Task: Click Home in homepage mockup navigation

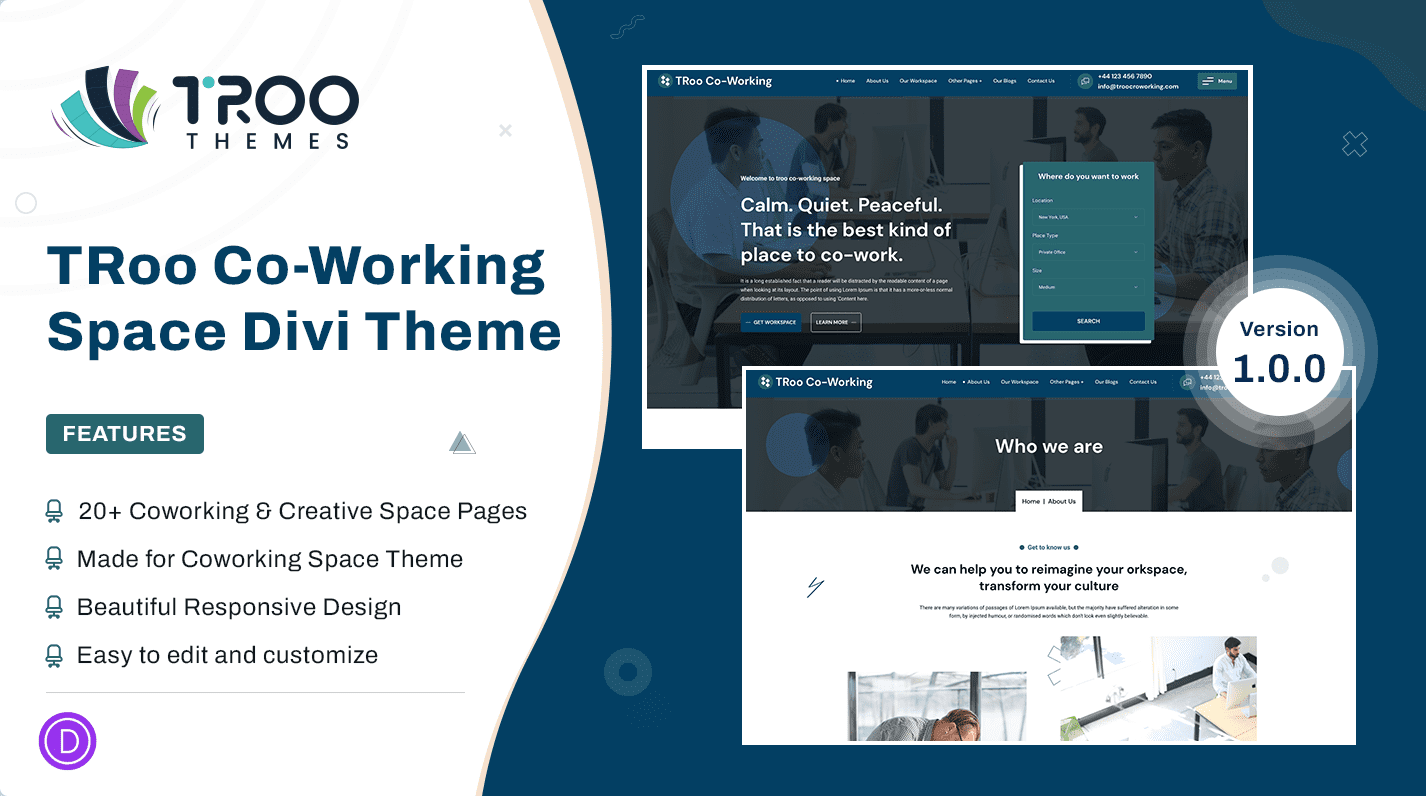Action: (846, 81)
